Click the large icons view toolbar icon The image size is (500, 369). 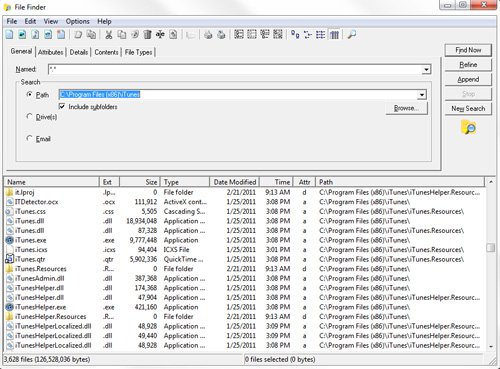pos(295,34)
